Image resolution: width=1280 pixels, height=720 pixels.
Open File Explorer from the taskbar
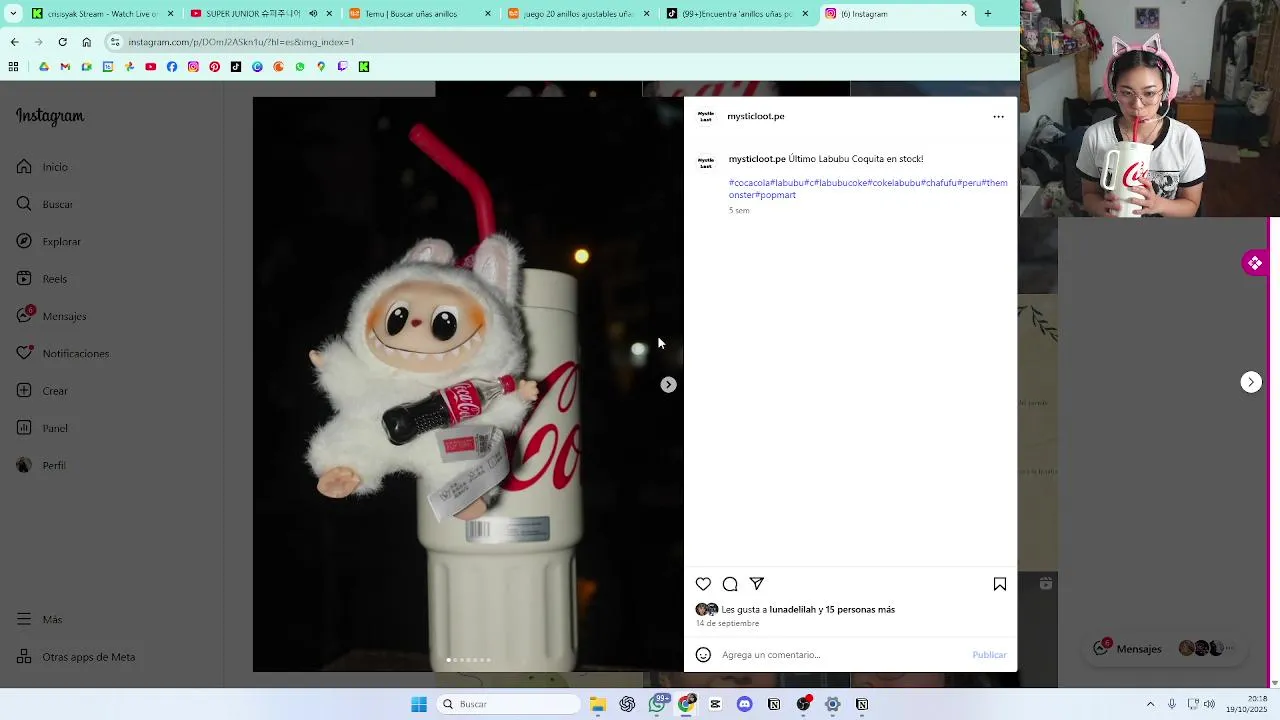tap(598, 705)
